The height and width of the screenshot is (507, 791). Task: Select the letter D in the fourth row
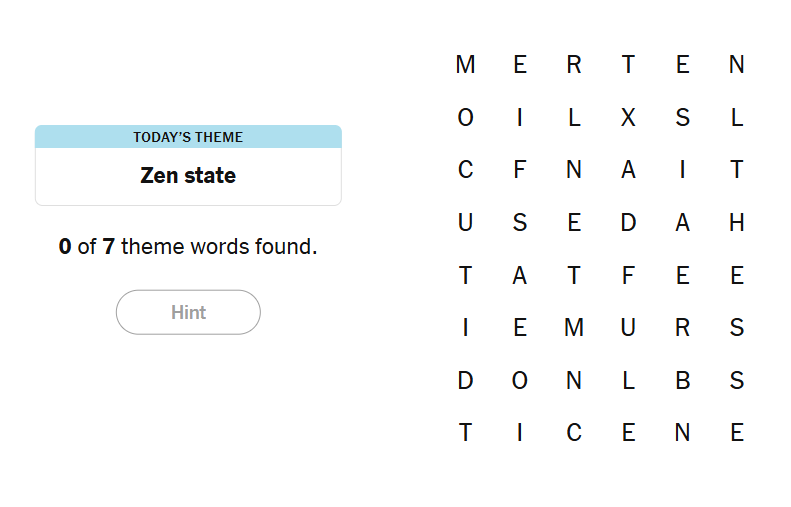pos(628,223)
